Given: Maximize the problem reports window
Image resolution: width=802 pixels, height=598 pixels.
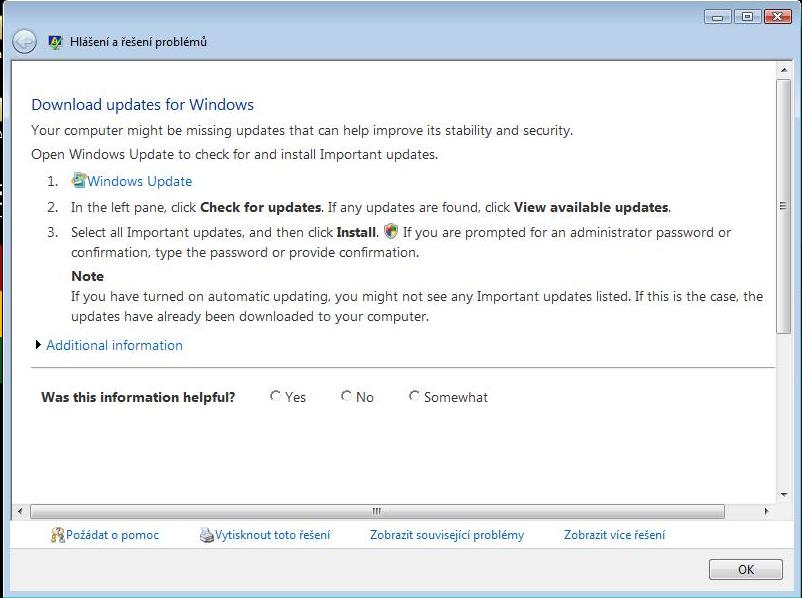Looking at the screenshot, I should click(747, 17).
